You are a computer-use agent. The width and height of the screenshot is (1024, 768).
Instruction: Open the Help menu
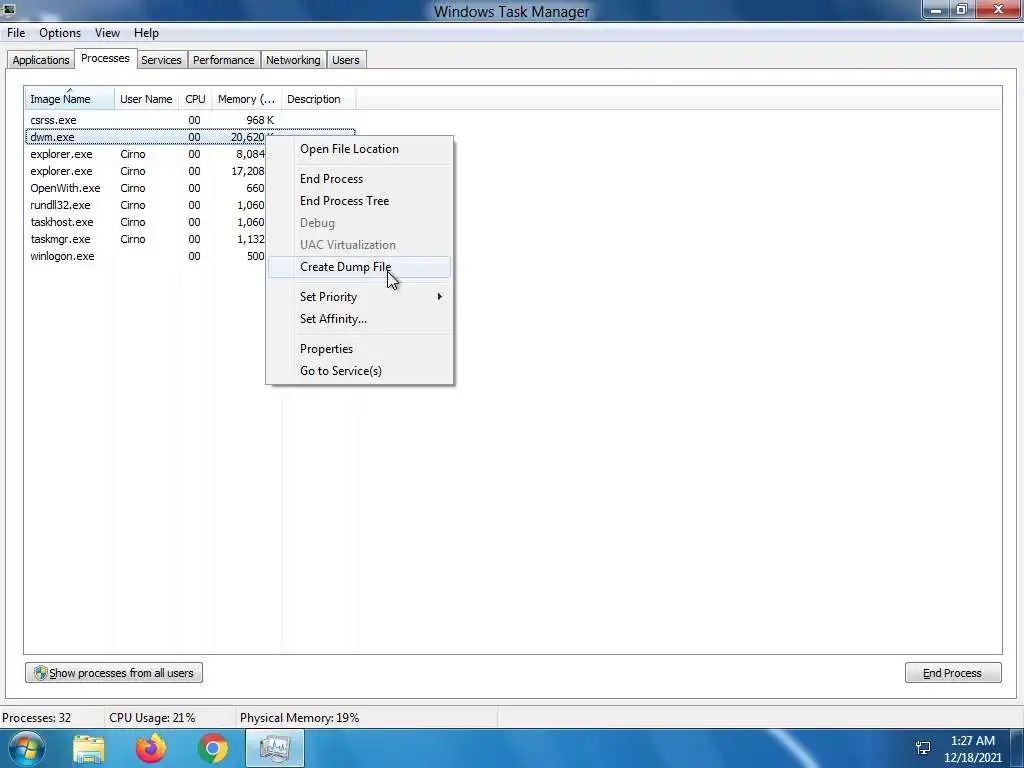point(146,33)
